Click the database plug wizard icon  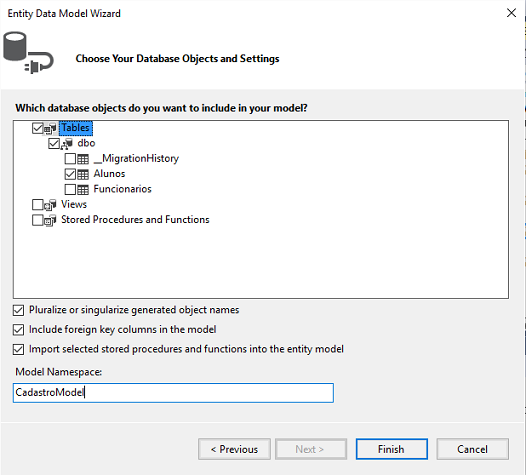point(28,53)
